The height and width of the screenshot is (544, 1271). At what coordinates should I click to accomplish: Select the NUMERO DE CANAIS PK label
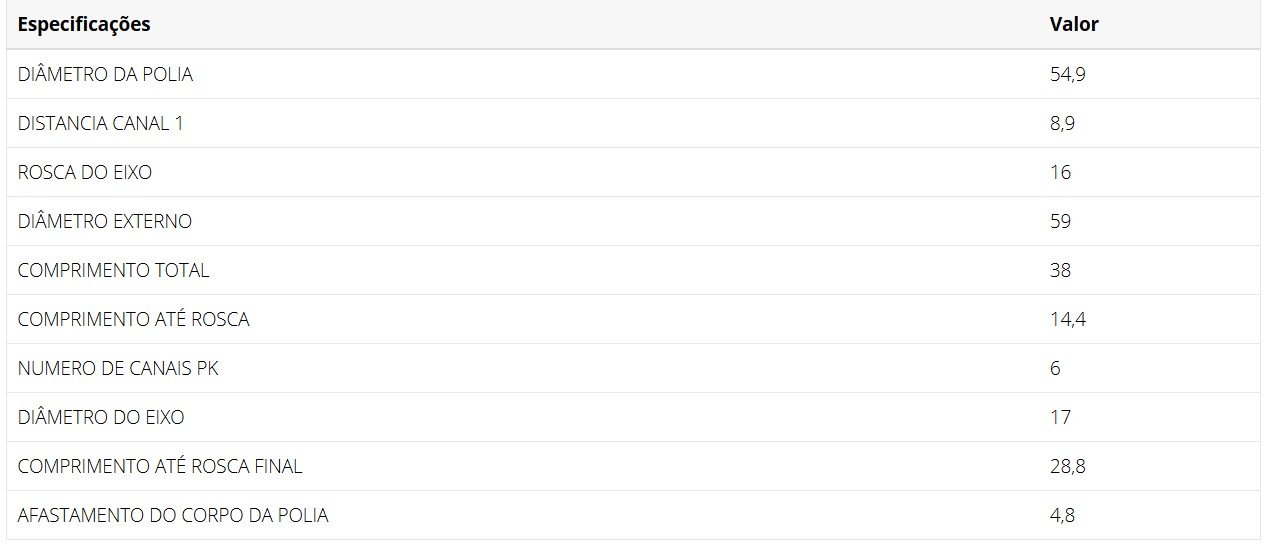(x=118, y=369)
